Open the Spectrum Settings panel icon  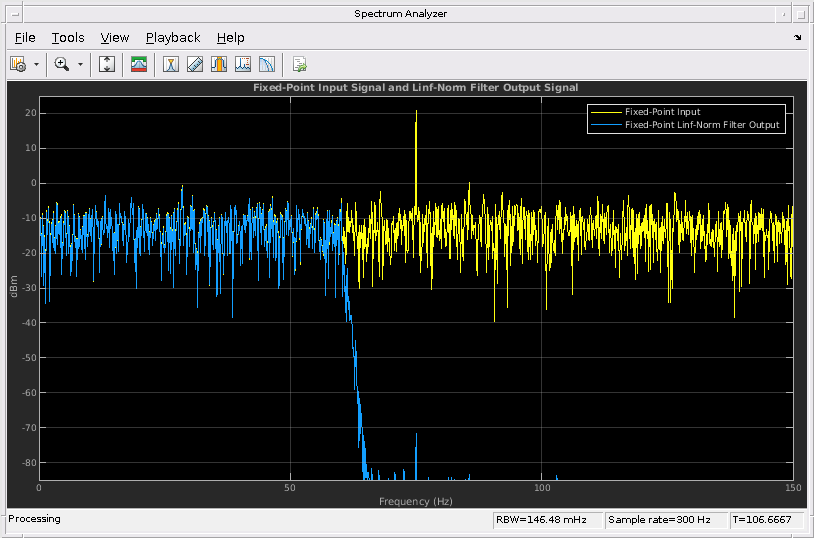click(x=140, y=64)
